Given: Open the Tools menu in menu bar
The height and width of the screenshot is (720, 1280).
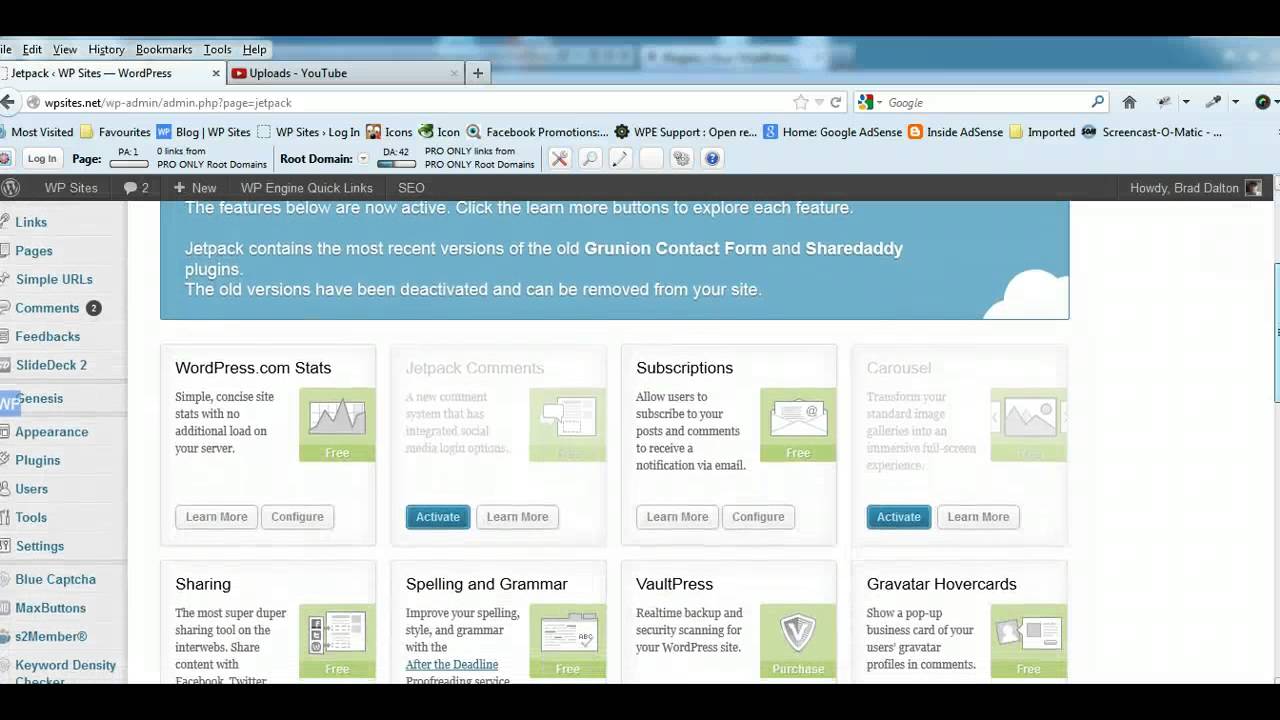Looking at the screenshot, I should [x=217, y=49].
